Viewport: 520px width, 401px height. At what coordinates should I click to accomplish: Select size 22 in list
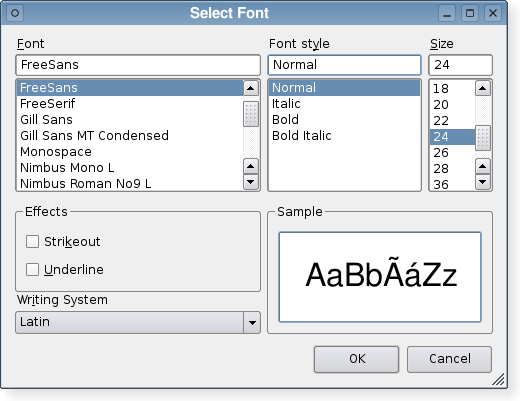point(452,120)
